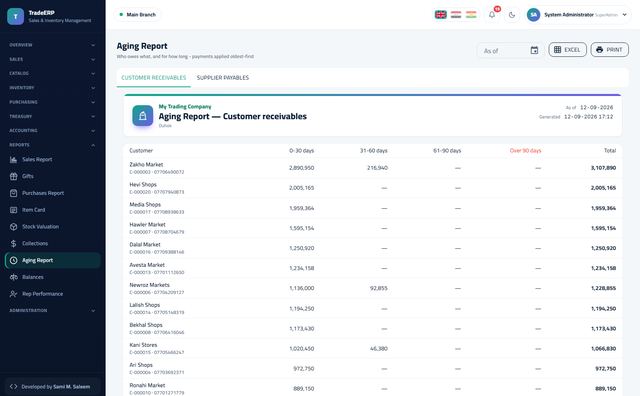Open notifications bell icon
This screenshot has width=640, height=396.
[x=492, y=15]
